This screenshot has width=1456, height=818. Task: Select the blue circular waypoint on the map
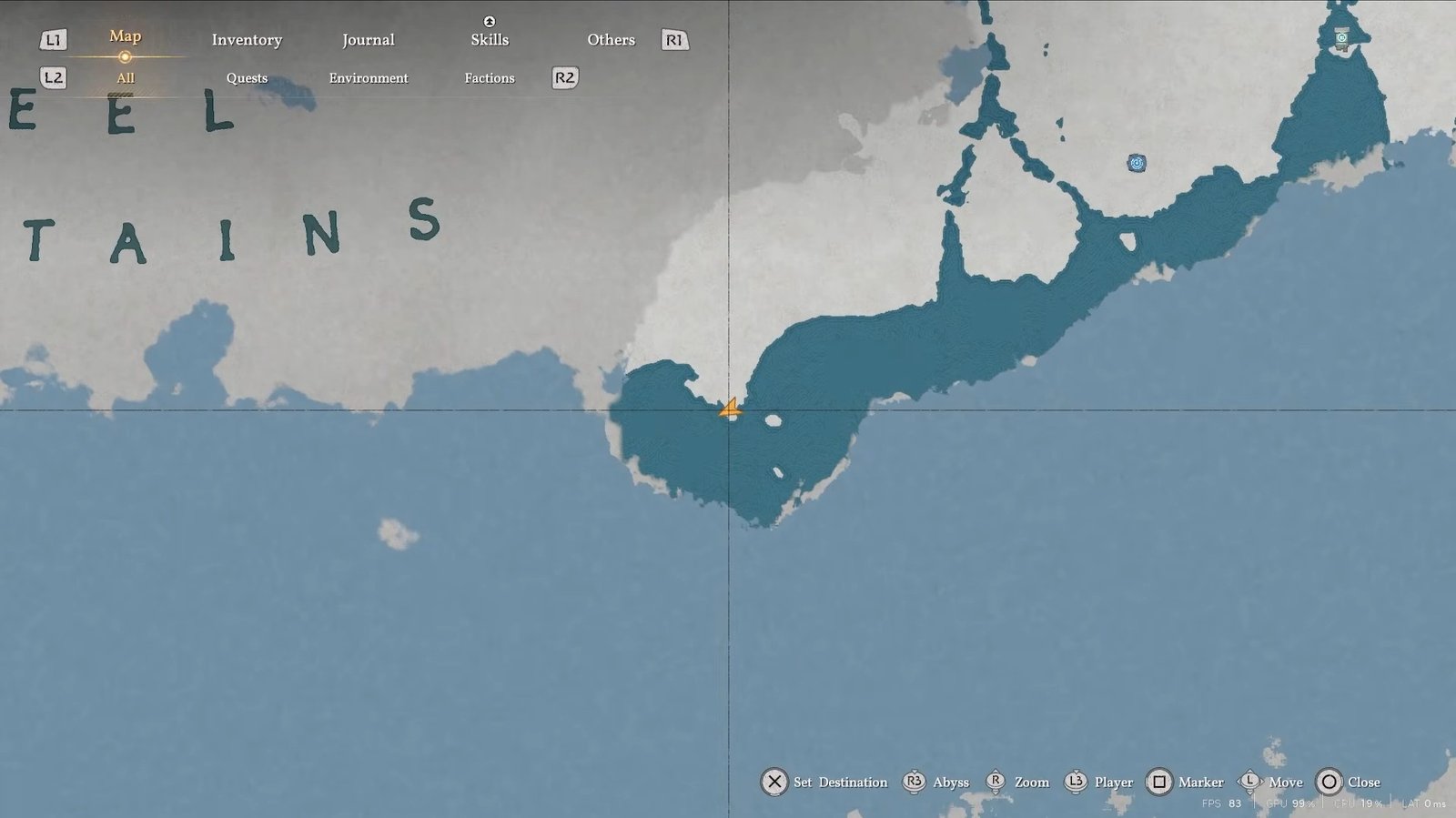click(1136, 163)
